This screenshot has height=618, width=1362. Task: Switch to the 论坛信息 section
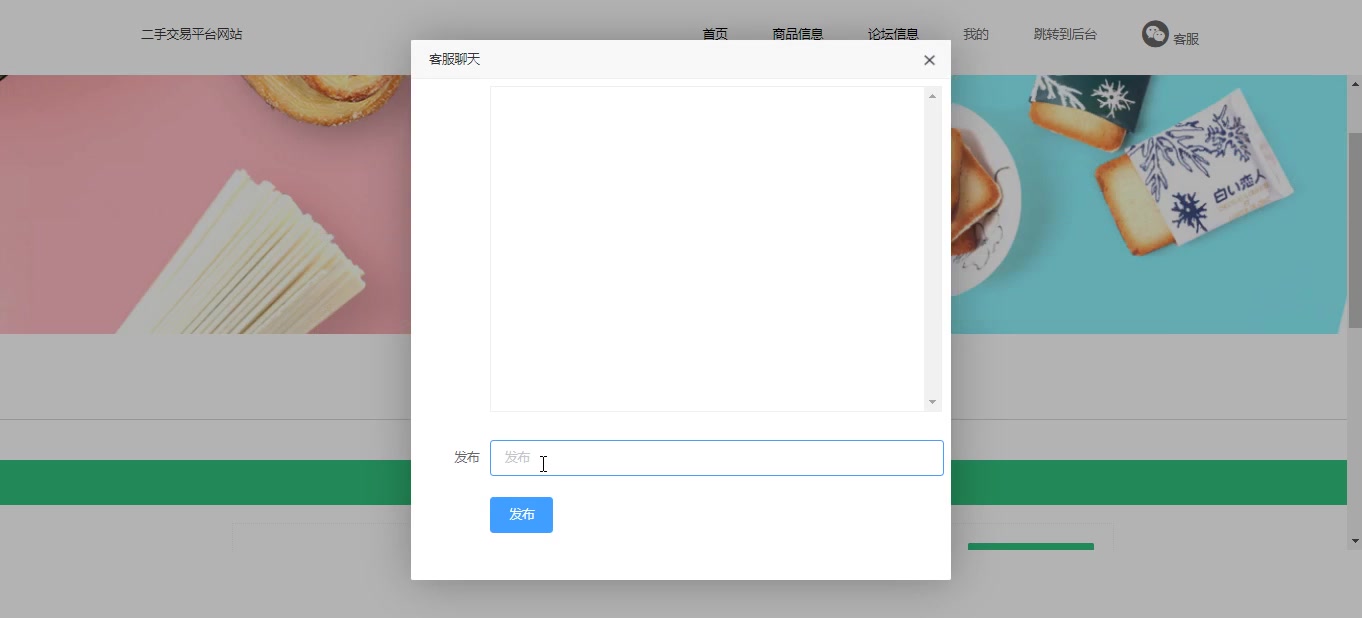(x=893, y=33)
